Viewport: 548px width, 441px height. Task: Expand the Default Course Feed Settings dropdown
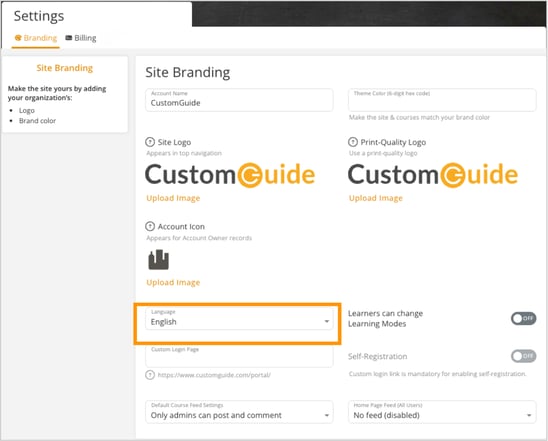(x=239, y=412)
